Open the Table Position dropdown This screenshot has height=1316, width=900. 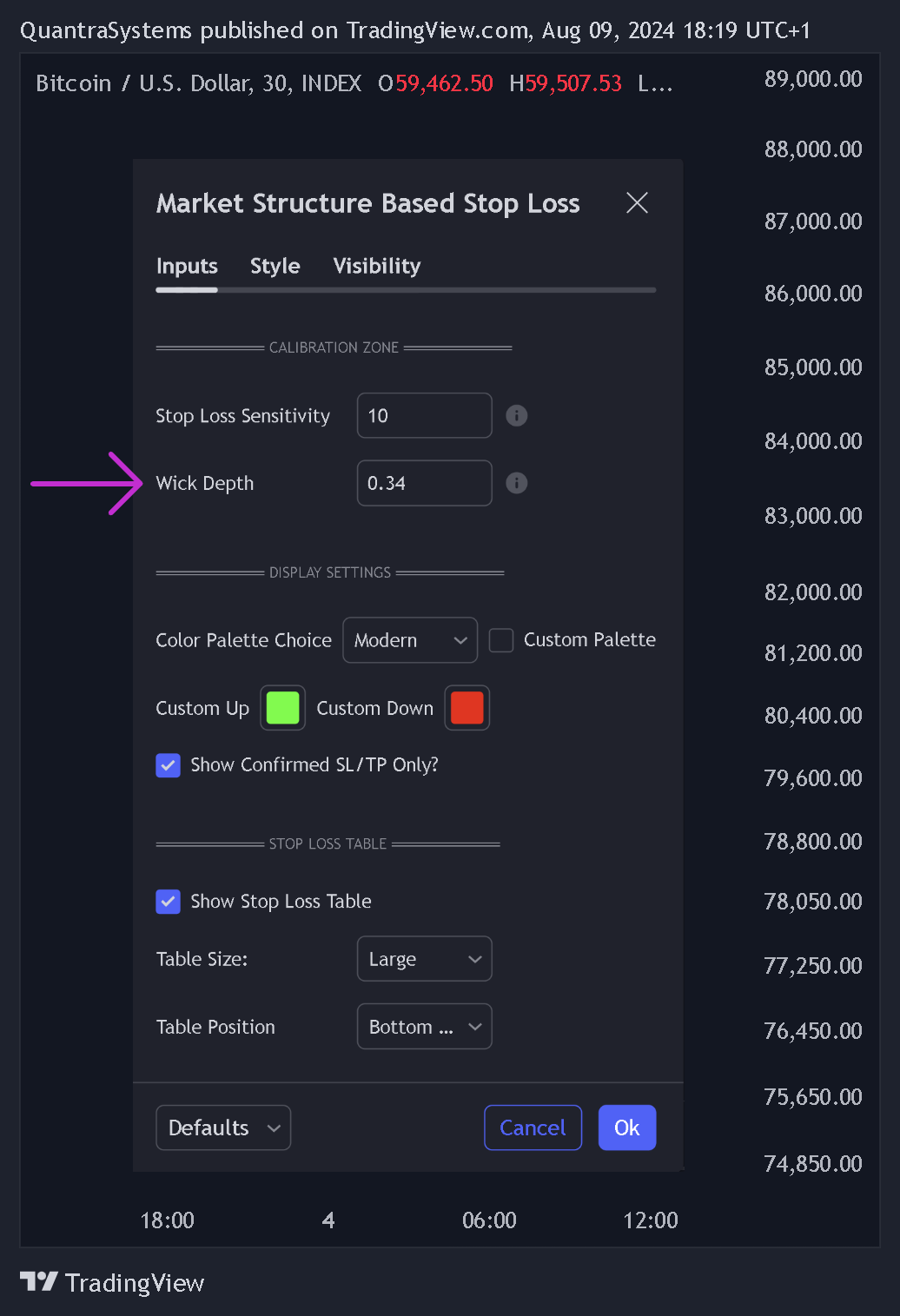tap(424, 1027)
